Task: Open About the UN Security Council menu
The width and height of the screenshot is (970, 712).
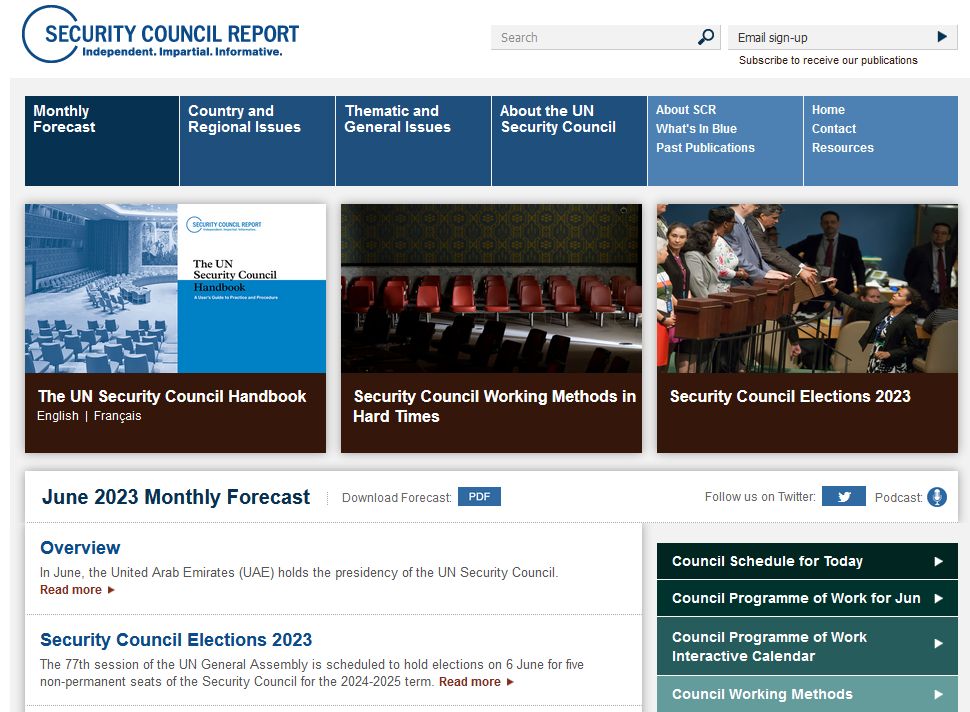Action: pos(569,141)
